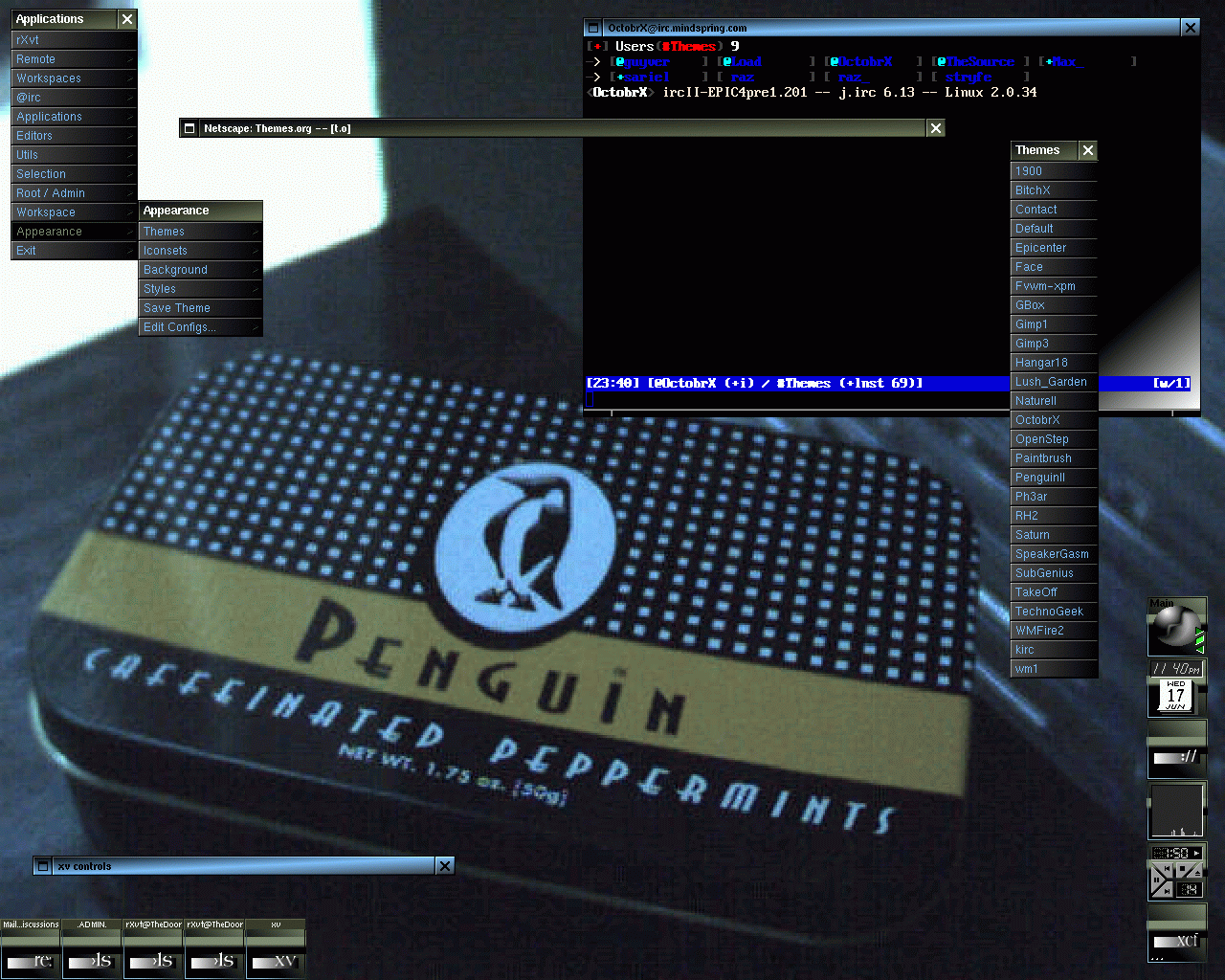The image size is (1225, 980).
Task: Launch the :// dock app icon
Action: tap(1177, 749)
